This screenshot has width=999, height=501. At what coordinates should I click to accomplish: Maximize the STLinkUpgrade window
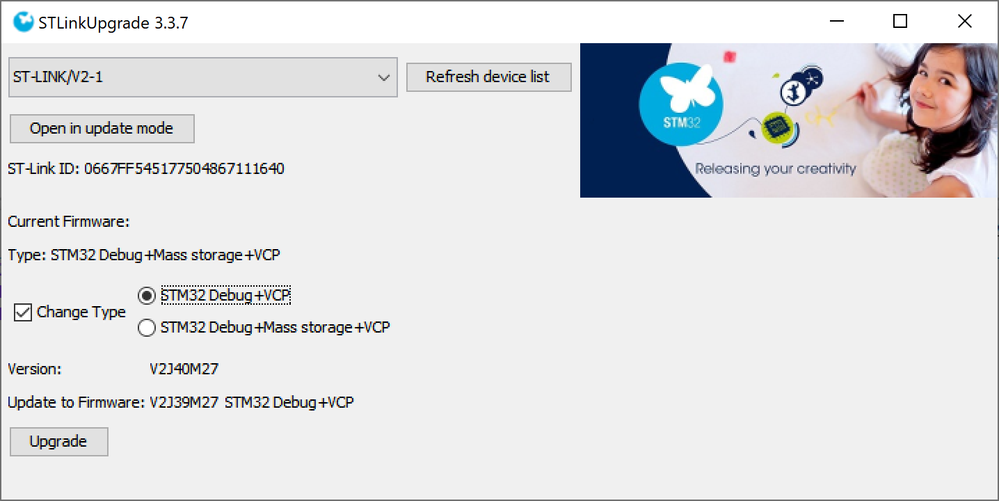tap(900, 22)
